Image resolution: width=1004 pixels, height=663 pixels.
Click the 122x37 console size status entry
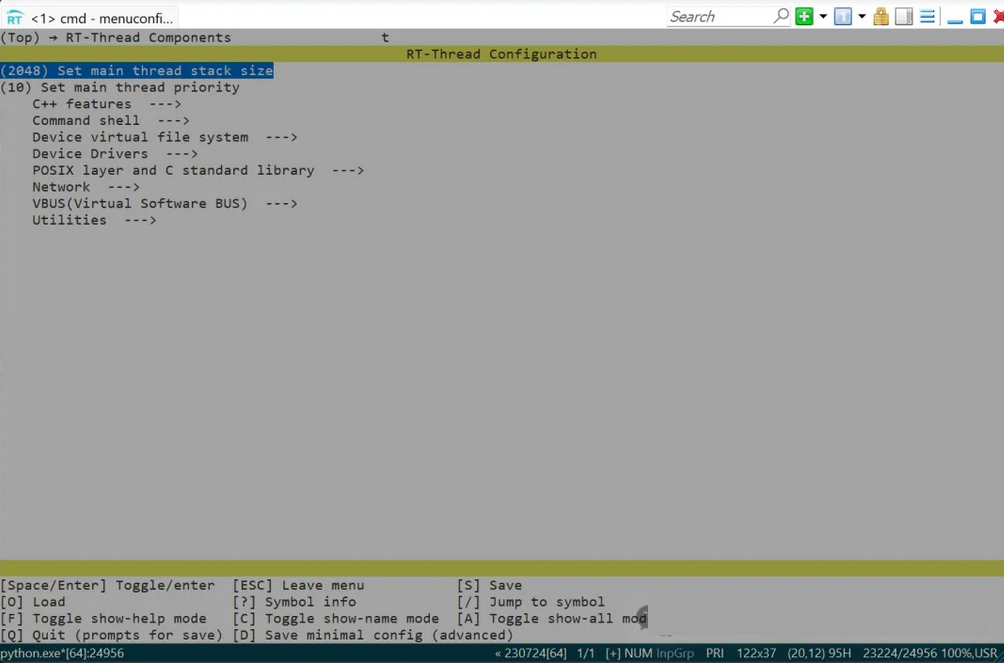coord(756,653)
